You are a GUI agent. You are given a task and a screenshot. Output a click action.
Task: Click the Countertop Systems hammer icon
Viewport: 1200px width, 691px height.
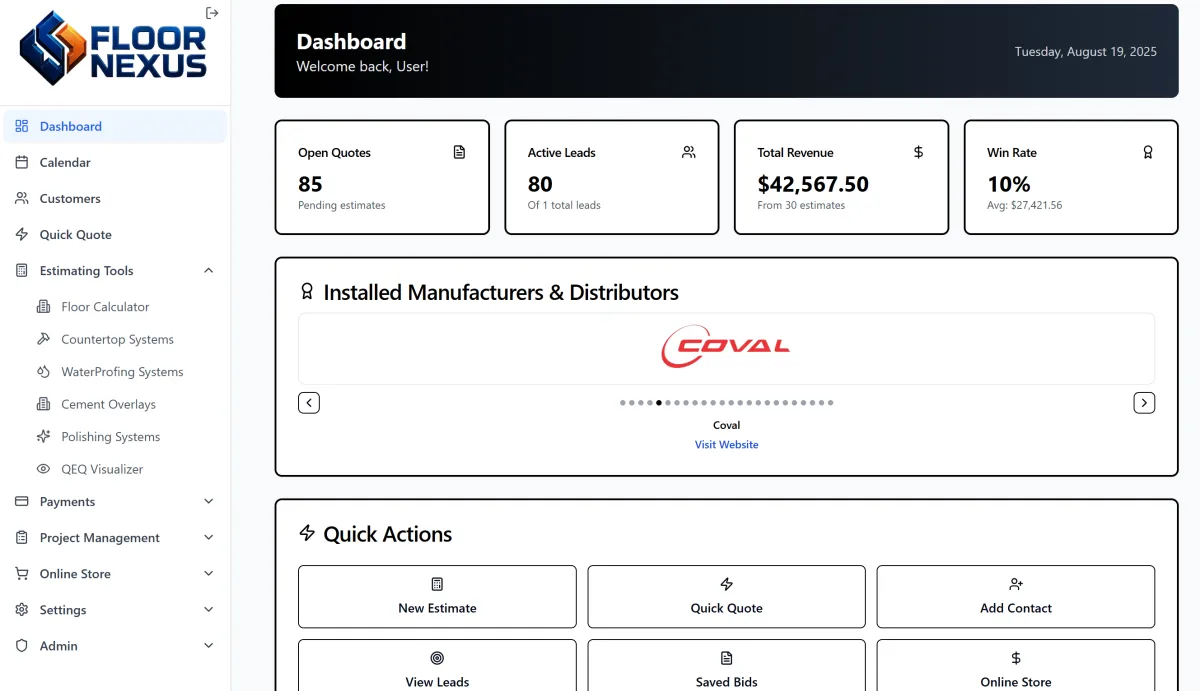[x=43, y=339]
